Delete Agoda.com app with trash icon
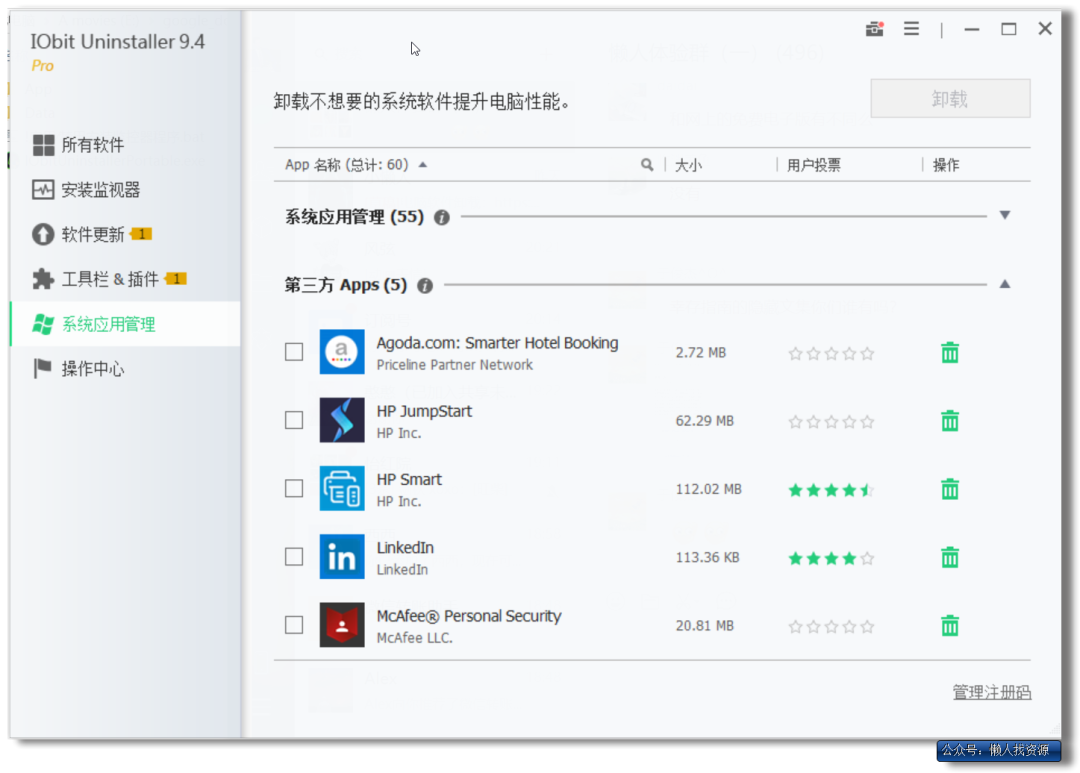Image resolution: width=1080 pixels, height=773 pixels. coord(950,353)
